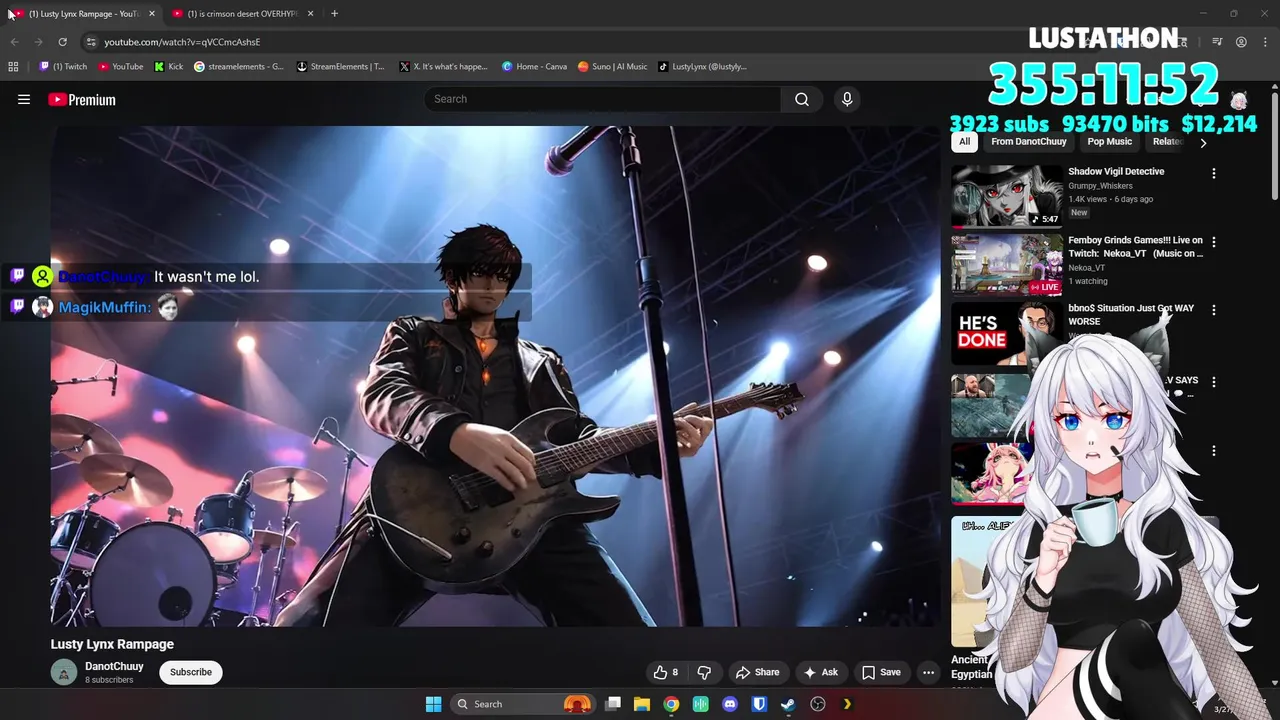Open options for Femboy Grinds Games stream
This screenshot has height=720, width=1280.
(1214, 242)
